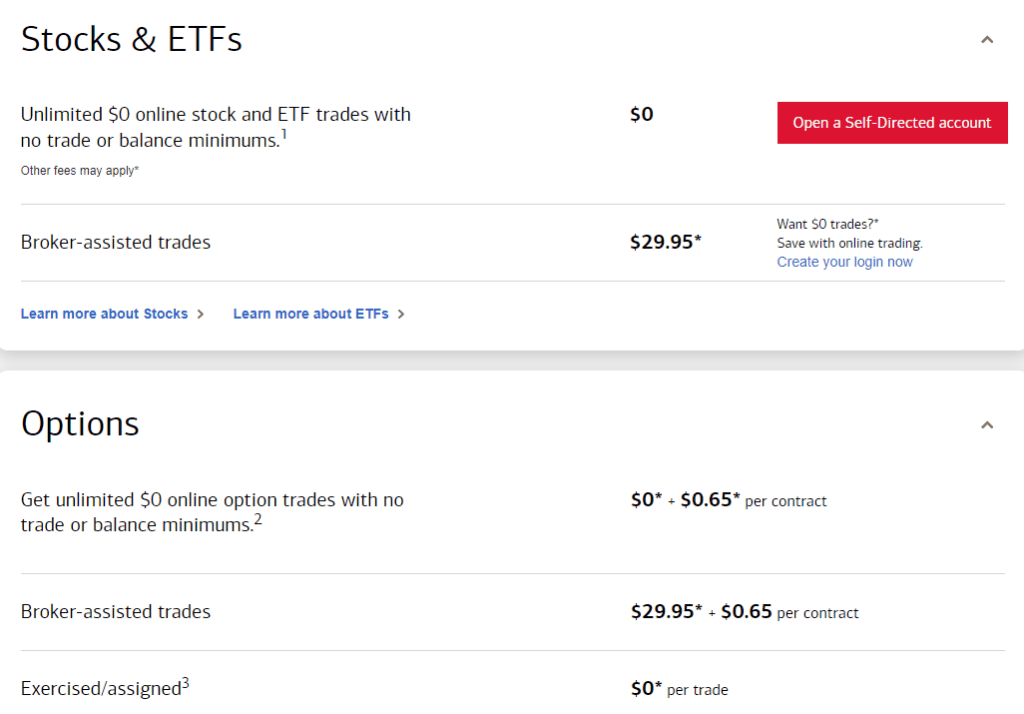Open footnote 2 after balance minimums in Options

coord(257,519)
